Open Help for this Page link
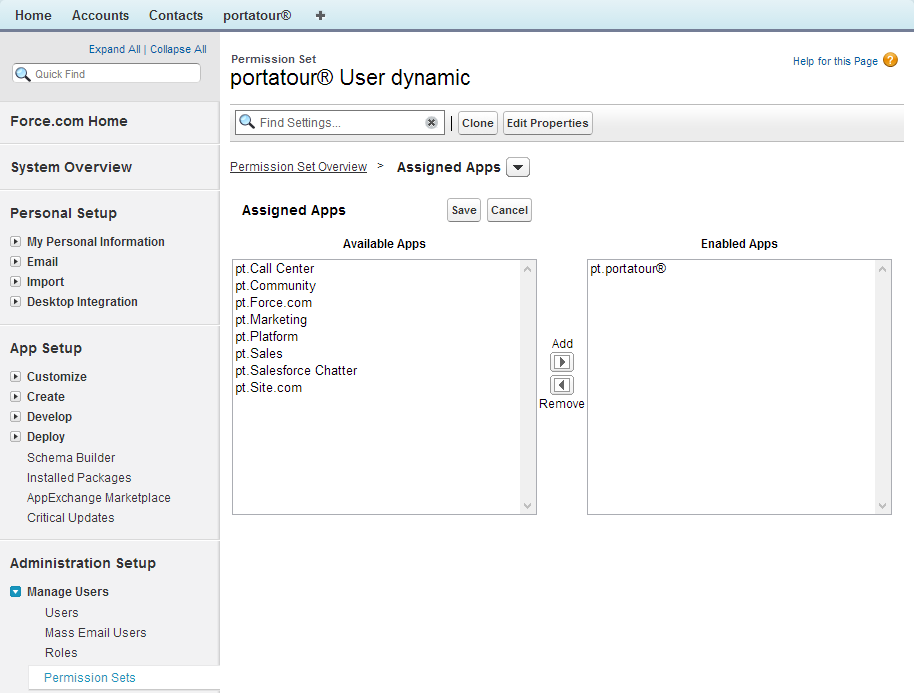The width and height of the screenshot is (914, 693). click(x=835, y=61)
